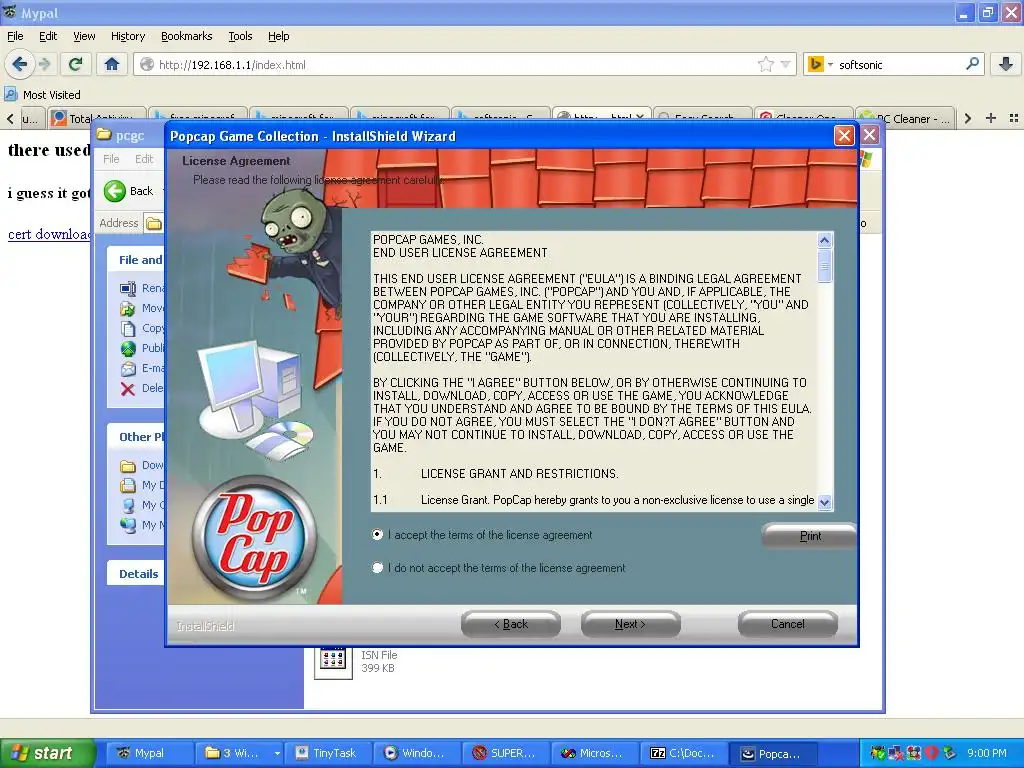Open the browser downloads arrow
The image size is (1024, 768).
[1006, 64]
